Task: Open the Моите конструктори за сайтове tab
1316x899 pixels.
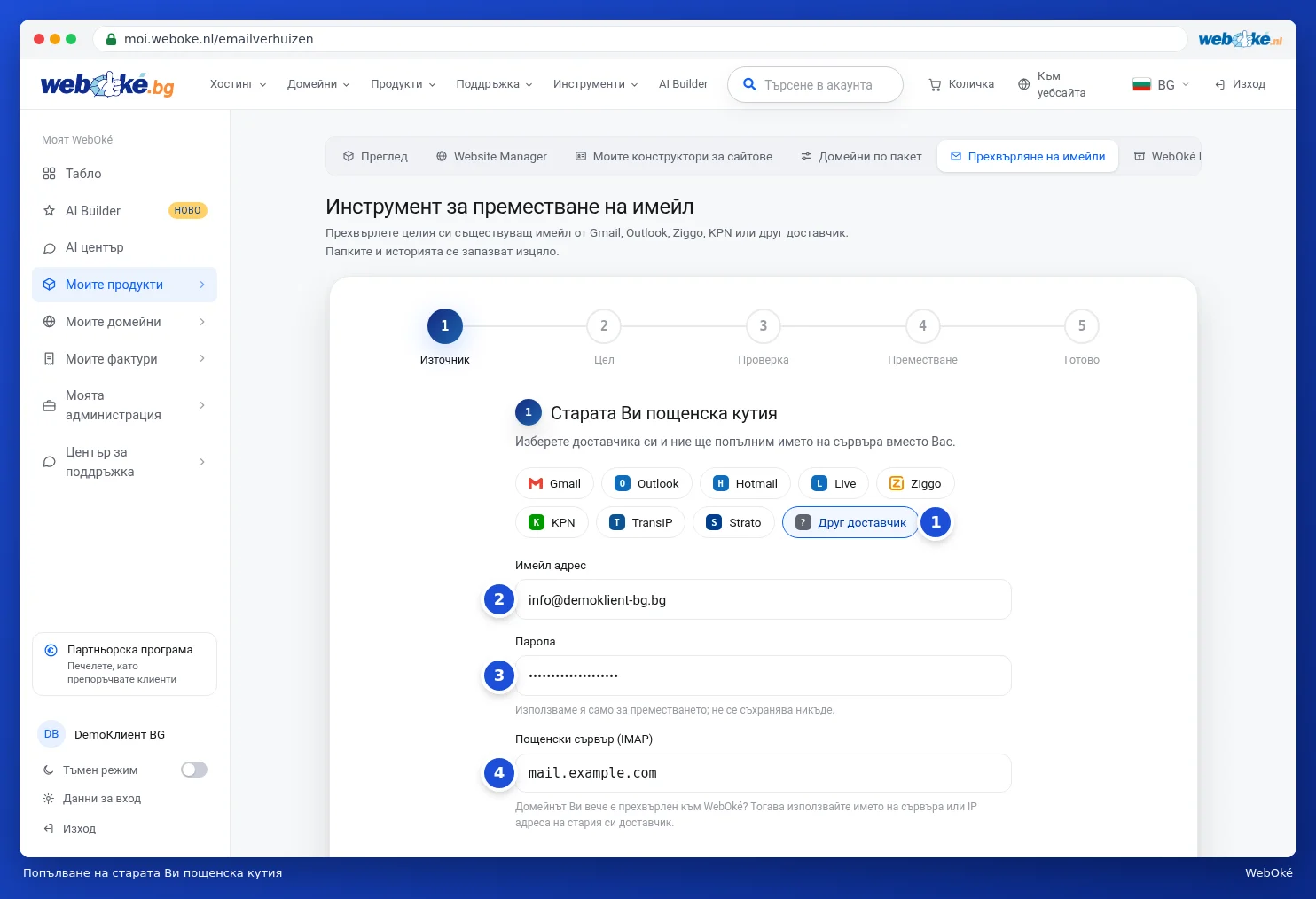Action: click(674, 157)
